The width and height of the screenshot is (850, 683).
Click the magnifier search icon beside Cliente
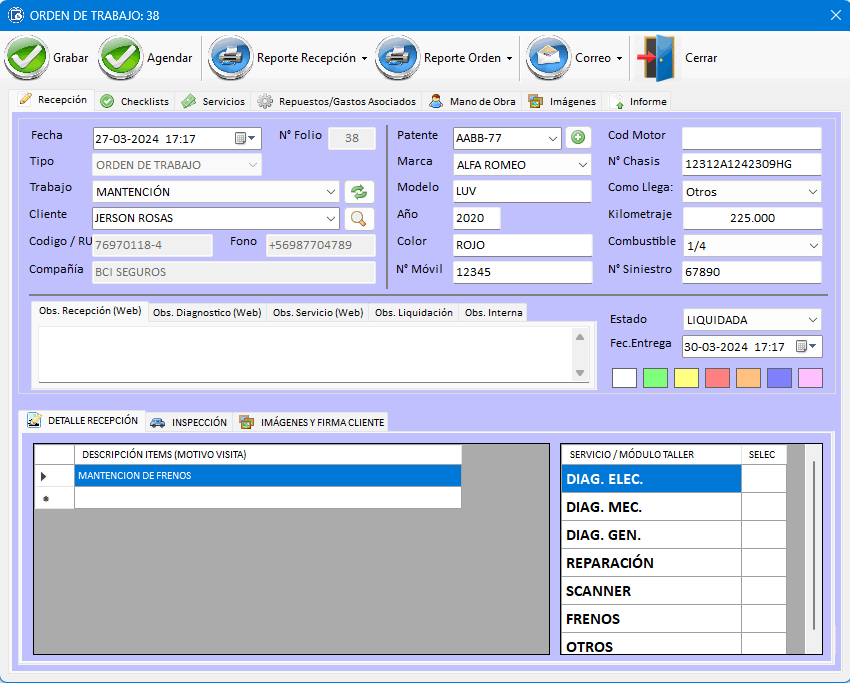[x=358, y=218]
